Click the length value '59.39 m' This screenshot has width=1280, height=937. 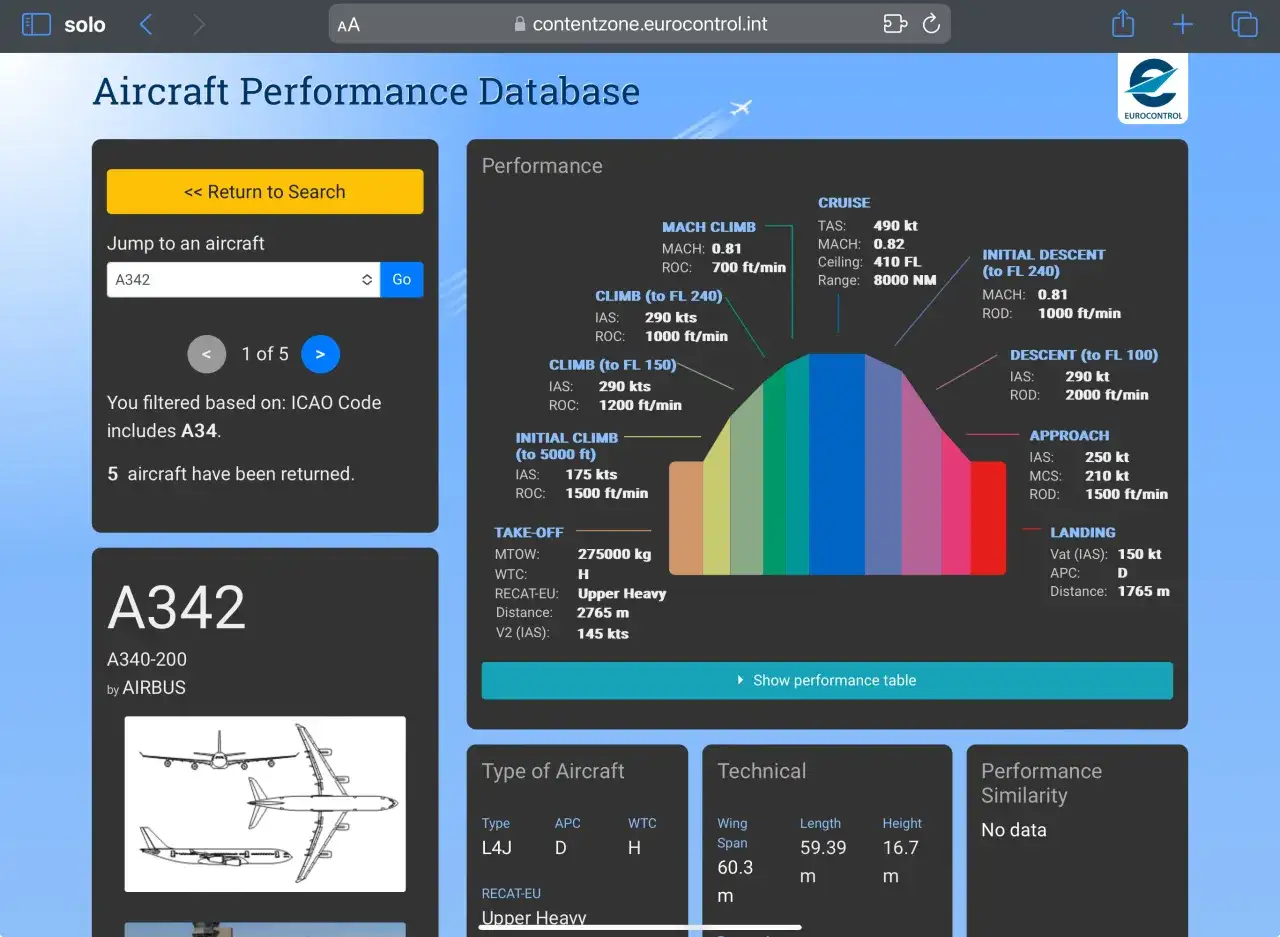[823, 861]
